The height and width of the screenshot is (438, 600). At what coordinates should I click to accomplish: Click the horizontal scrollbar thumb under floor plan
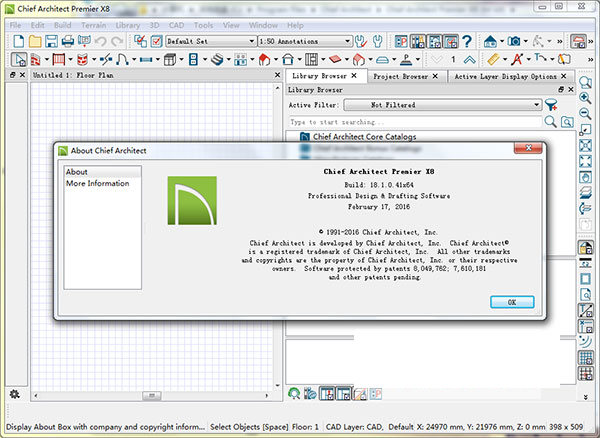(152, 395)
